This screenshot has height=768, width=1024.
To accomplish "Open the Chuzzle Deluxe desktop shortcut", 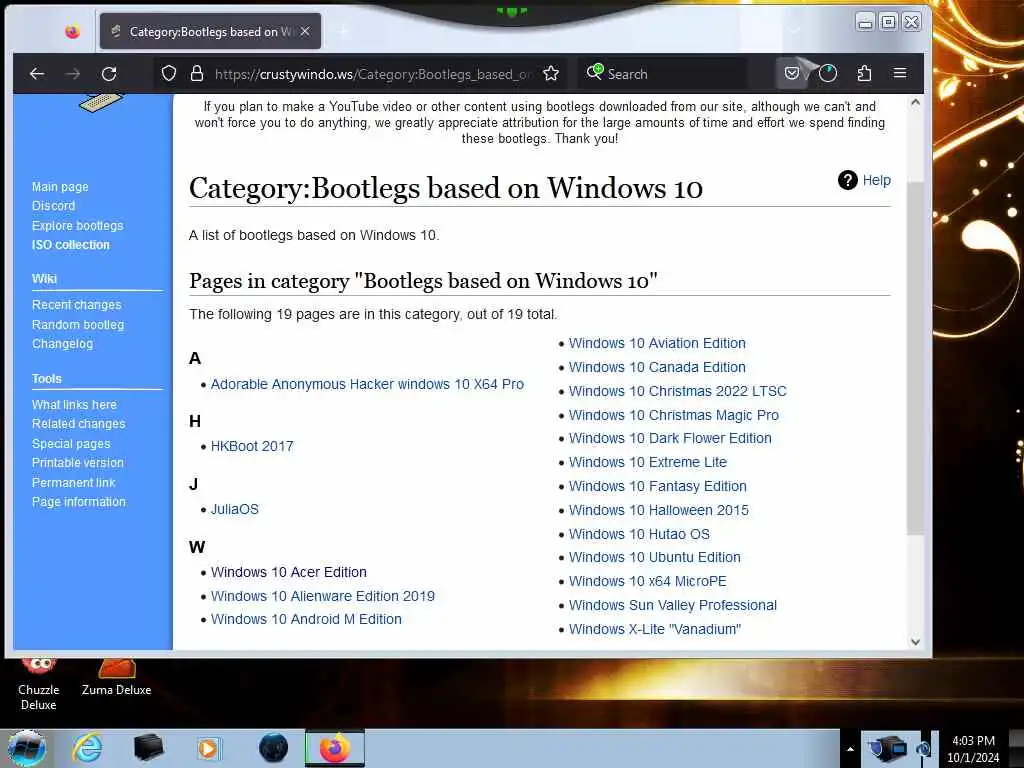I will click(x=39, y=684).
